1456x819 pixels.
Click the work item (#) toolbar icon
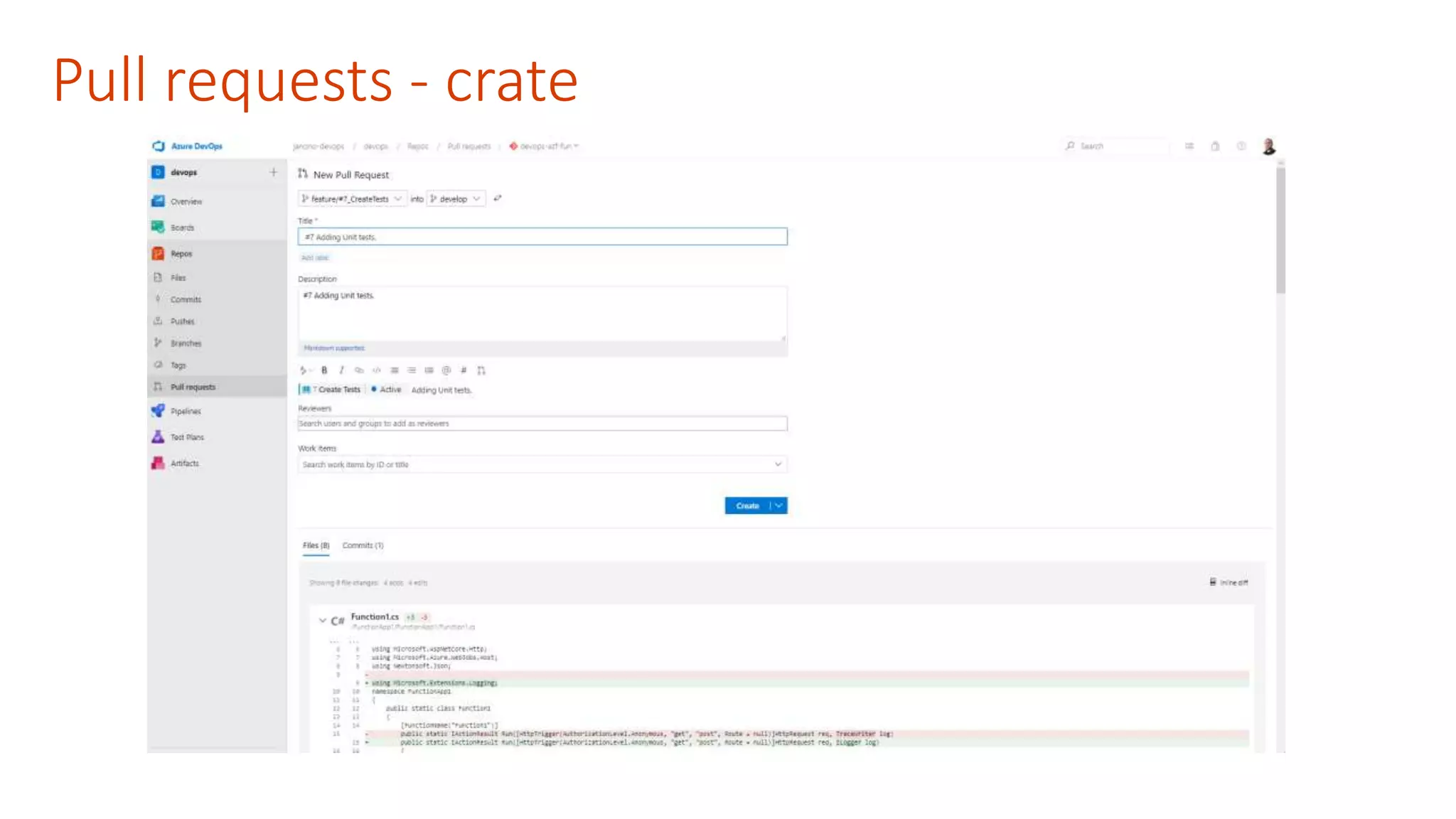[x=464, y=370]
